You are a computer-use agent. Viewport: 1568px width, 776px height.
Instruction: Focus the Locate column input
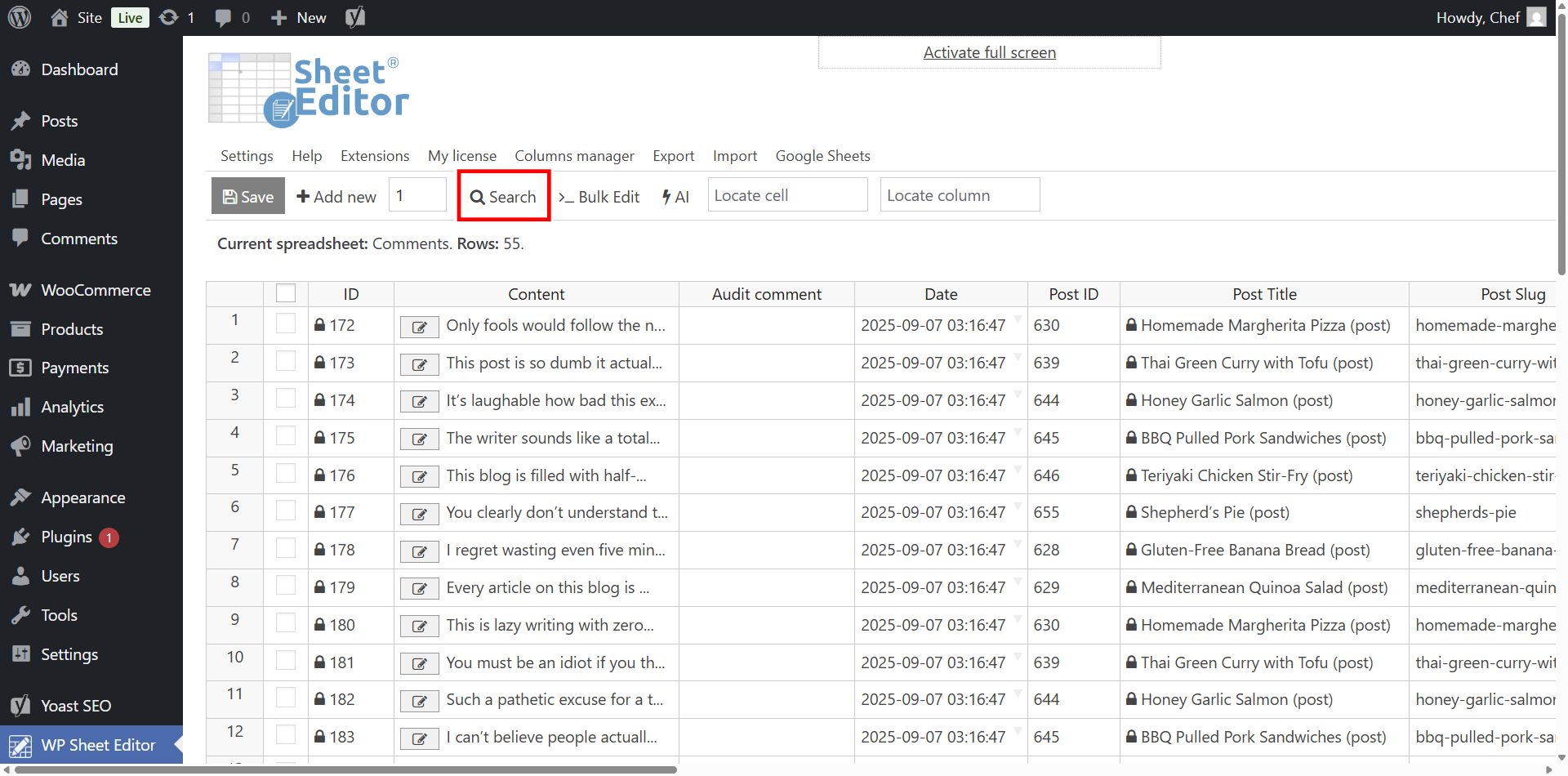960,195
